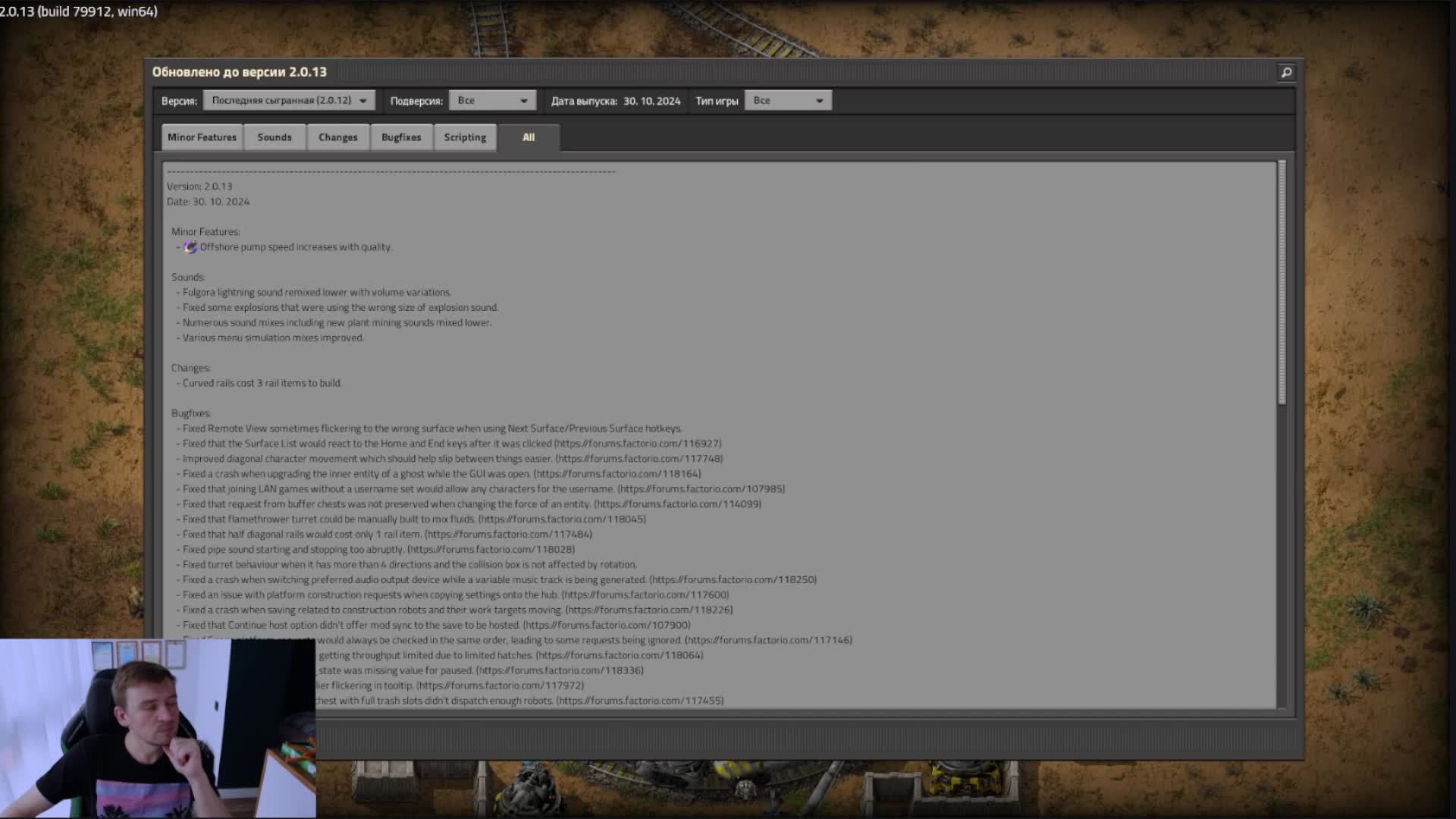The width and height of the screenshot is (1456, 819).
Task: Switch to the Sounds tab
Action: point(275,137)
